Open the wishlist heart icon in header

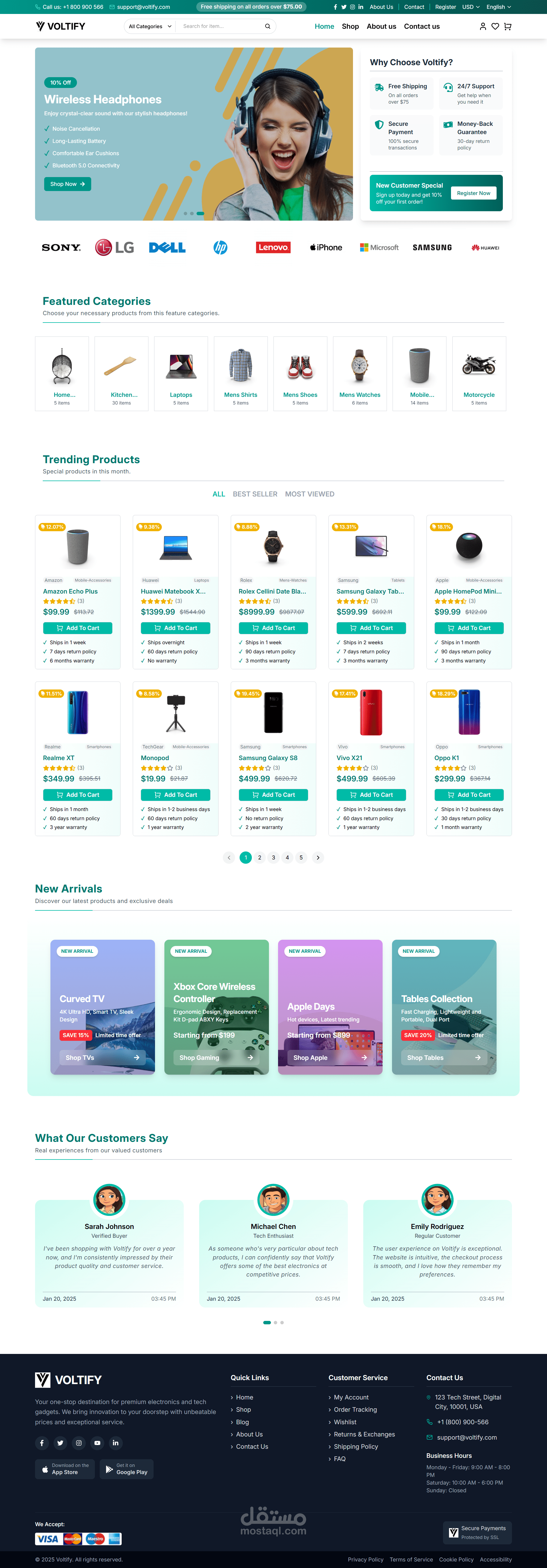click(x=495, y=26)
